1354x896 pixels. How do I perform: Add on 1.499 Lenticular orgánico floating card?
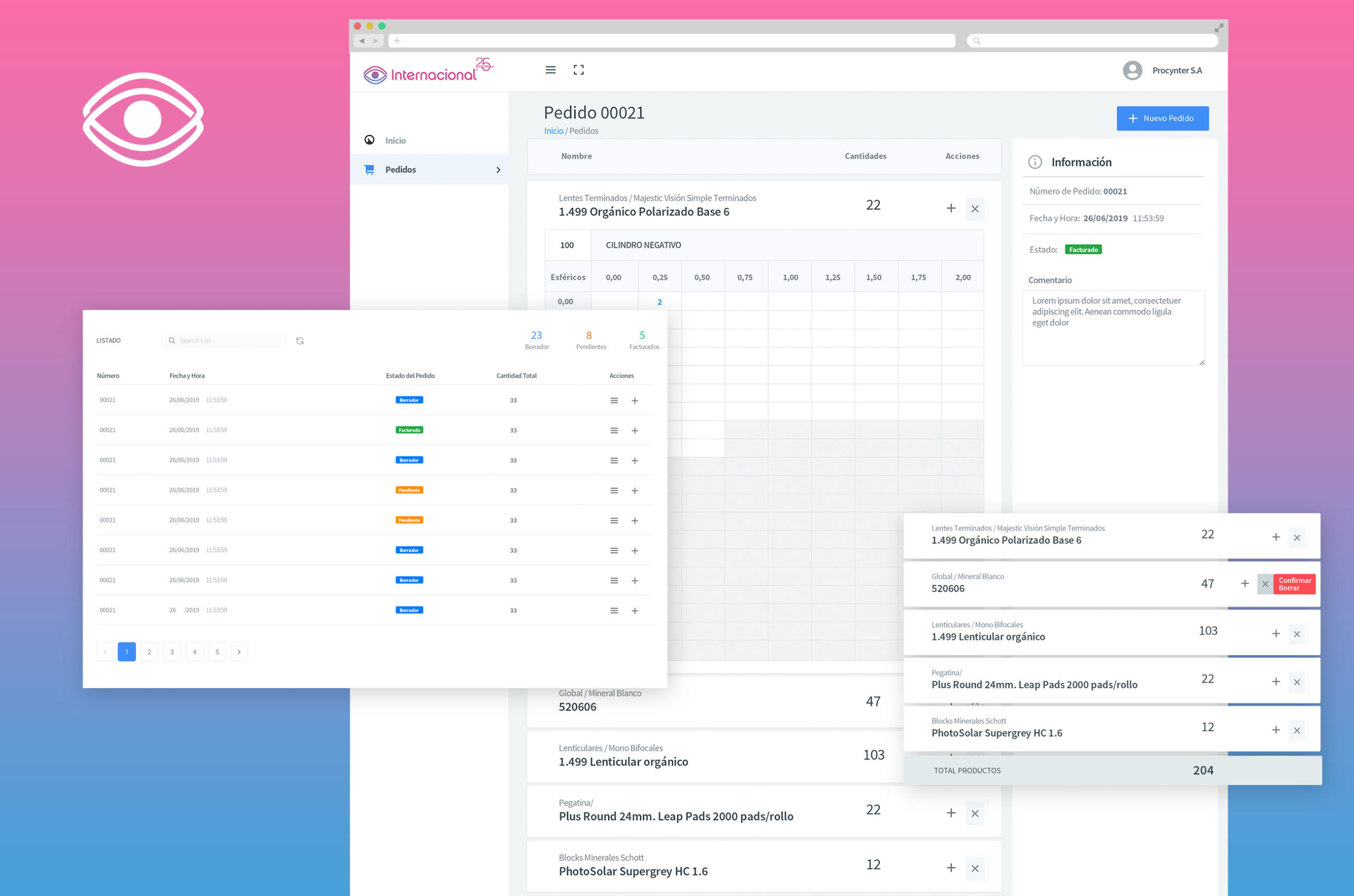point(1275,634)
